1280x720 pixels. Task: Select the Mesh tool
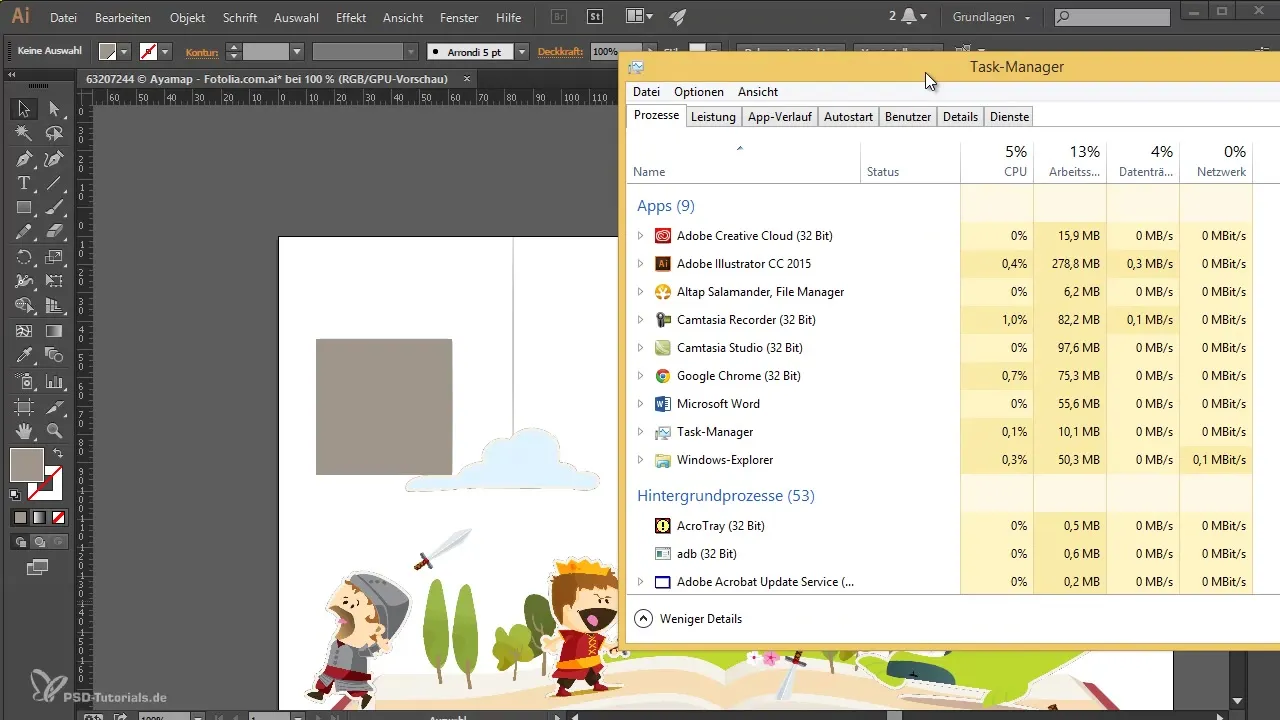point(24,331)
